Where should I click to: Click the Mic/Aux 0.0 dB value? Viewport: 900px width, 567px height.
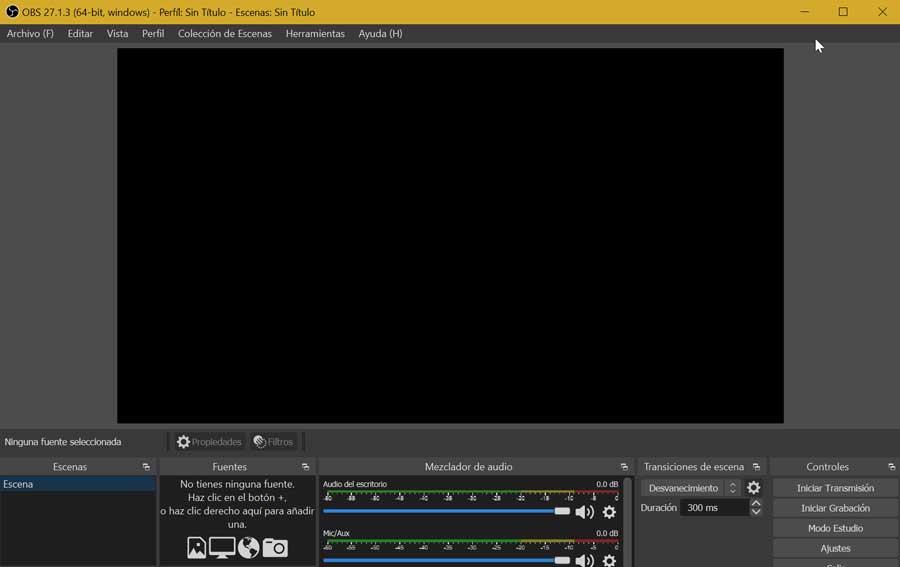coord(607,533)
